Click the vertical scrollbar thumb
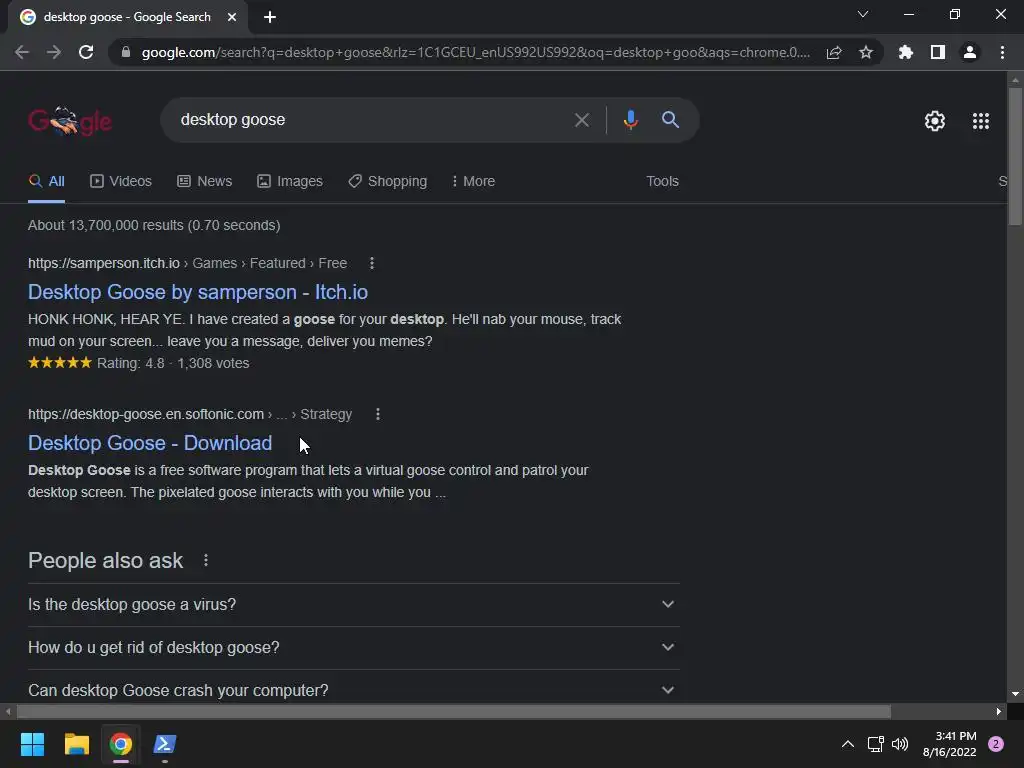This screenshot has width=1024, height=768. tap(1015, 157)
